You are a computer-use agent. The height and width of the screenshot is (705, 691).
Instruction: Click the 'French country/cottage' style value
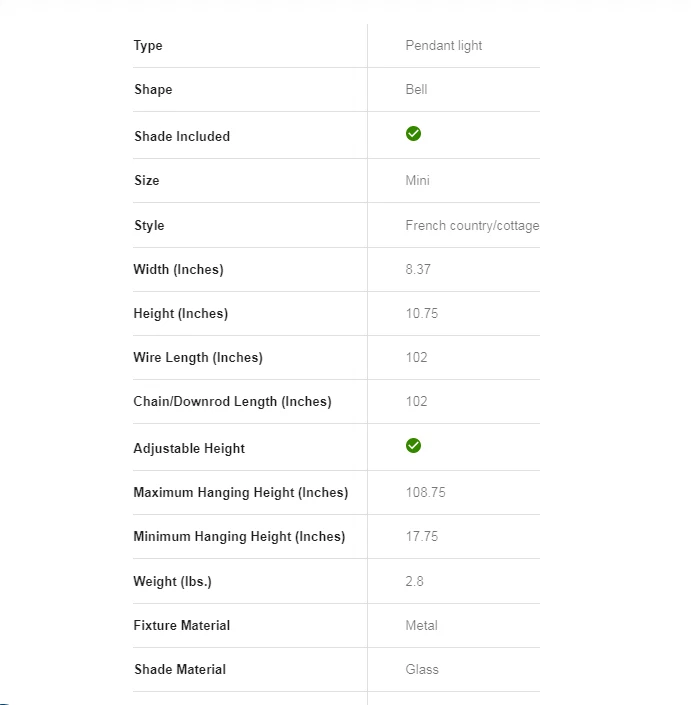click(x=472, y=226)
